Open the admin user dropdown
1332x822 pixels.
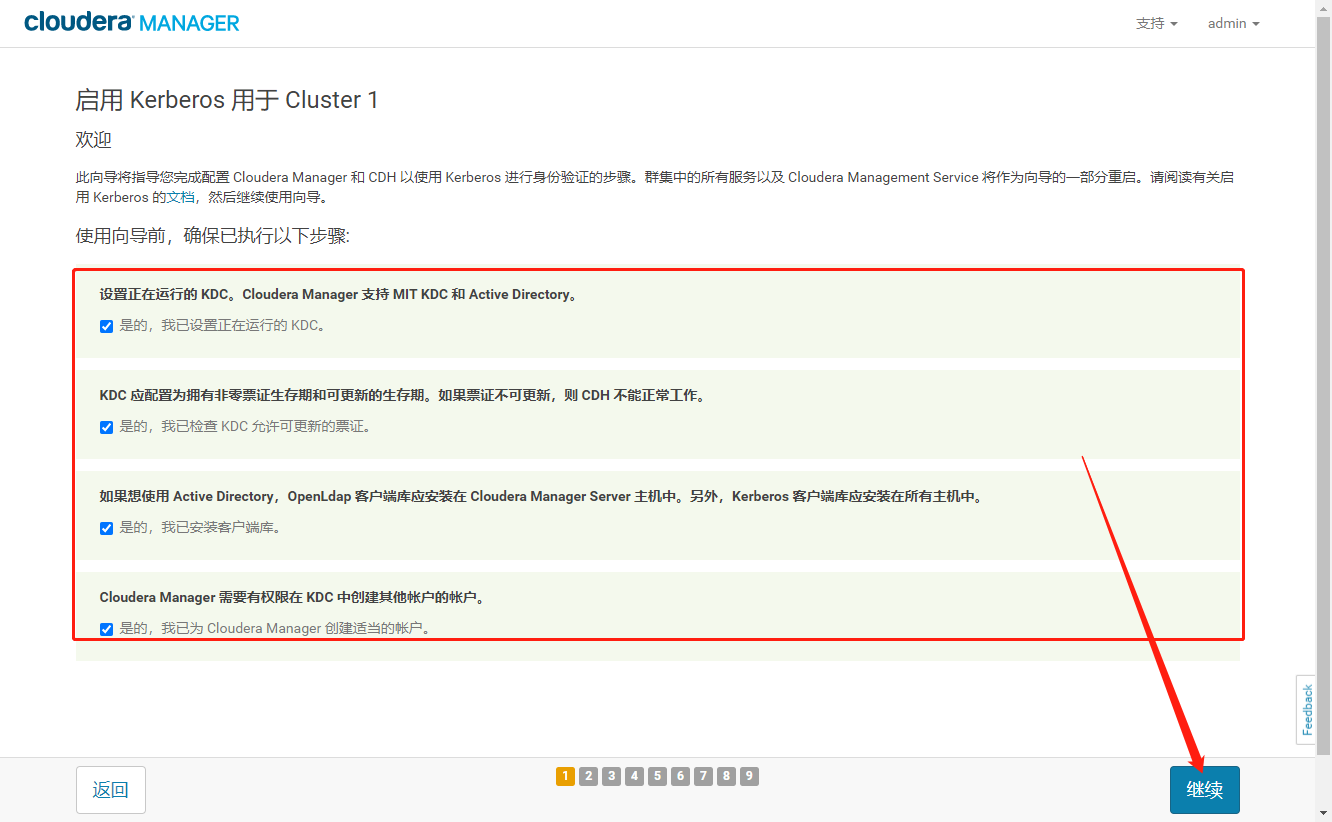point(1233,23)
